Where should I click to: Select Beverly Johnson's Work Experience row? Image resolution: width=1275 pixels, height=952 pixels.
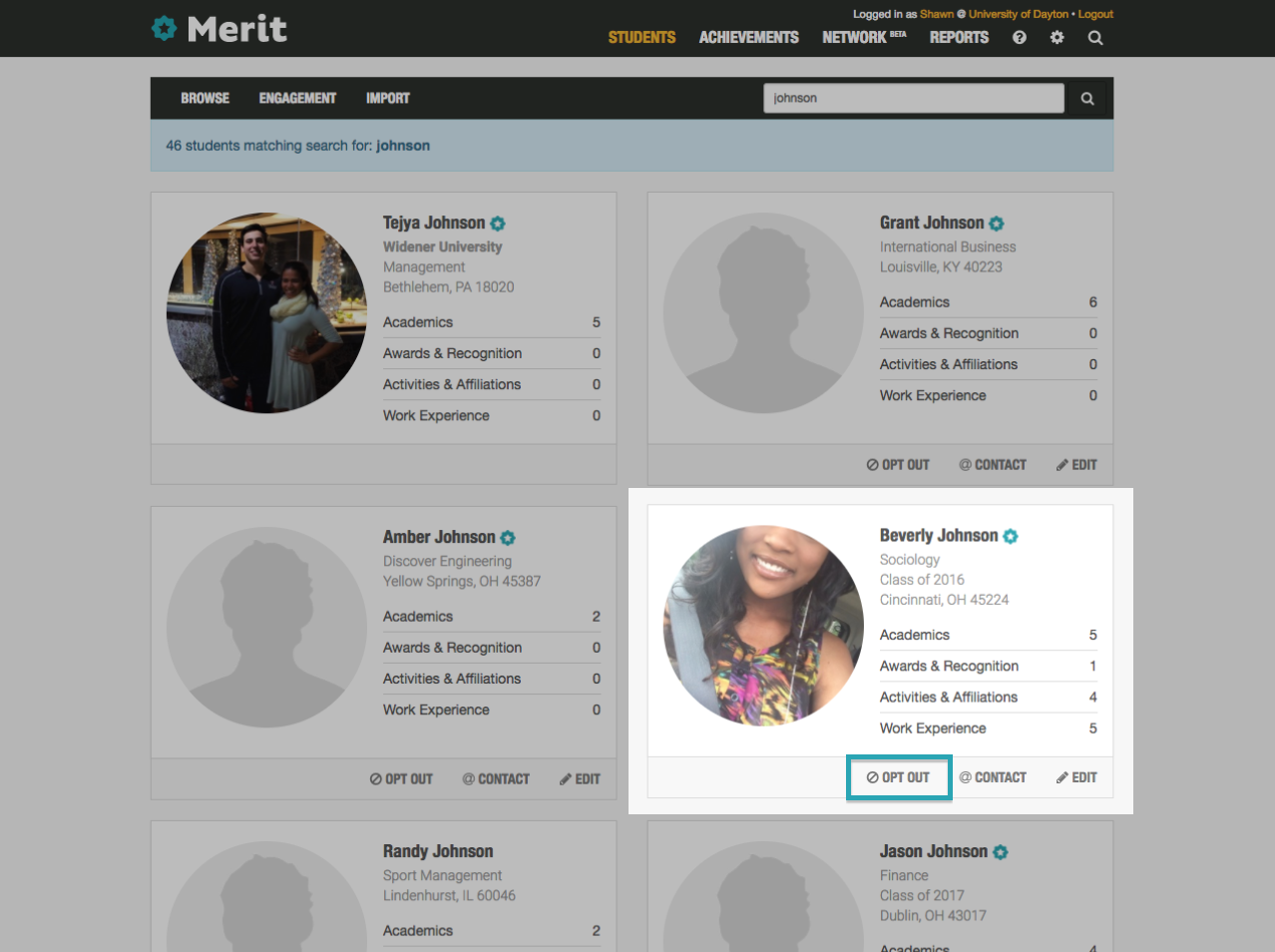click(x=989, y=728)
